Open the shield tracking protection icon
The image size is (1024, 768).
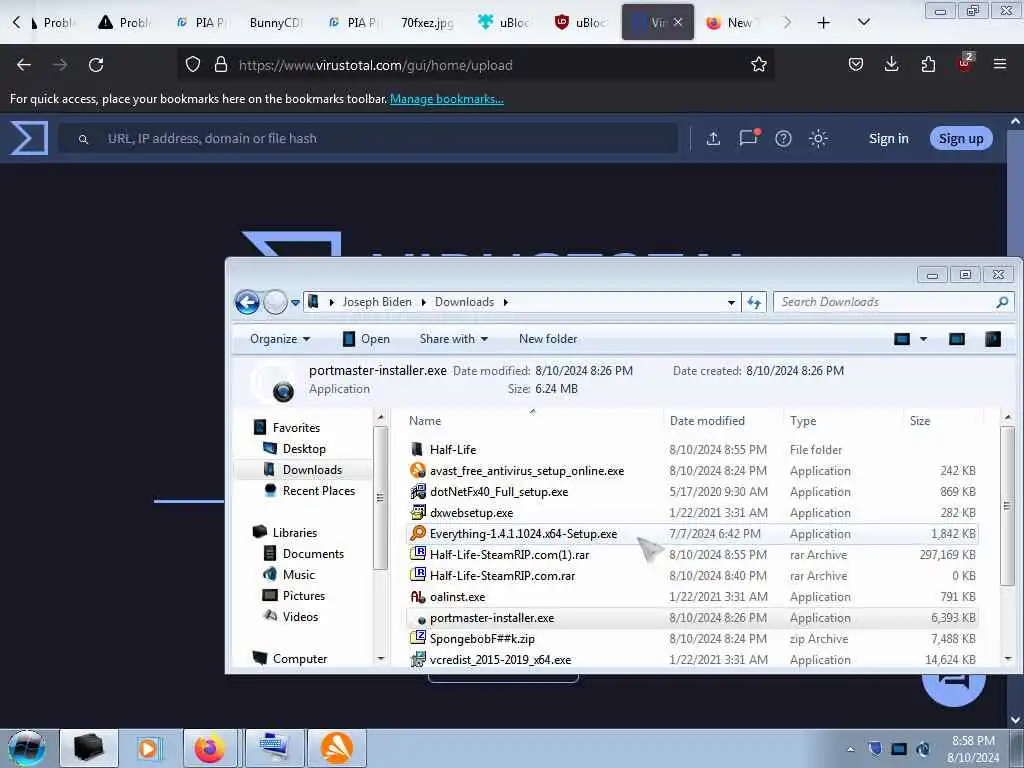(193, 64)
